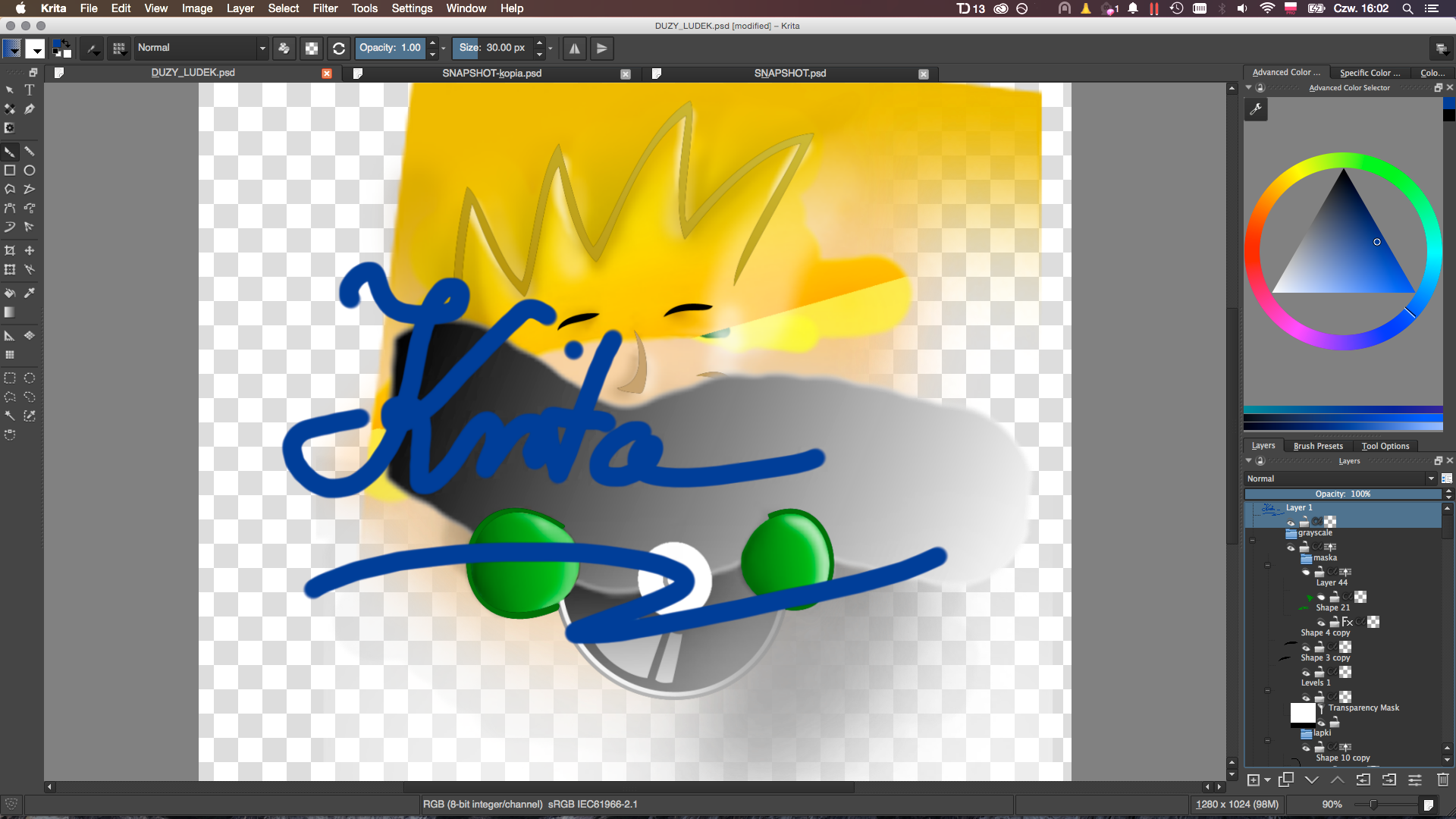This screenshot has width=1456, height=819.
Task: Activate the Rectangular selection tool
Action: (x=10, y=378)
